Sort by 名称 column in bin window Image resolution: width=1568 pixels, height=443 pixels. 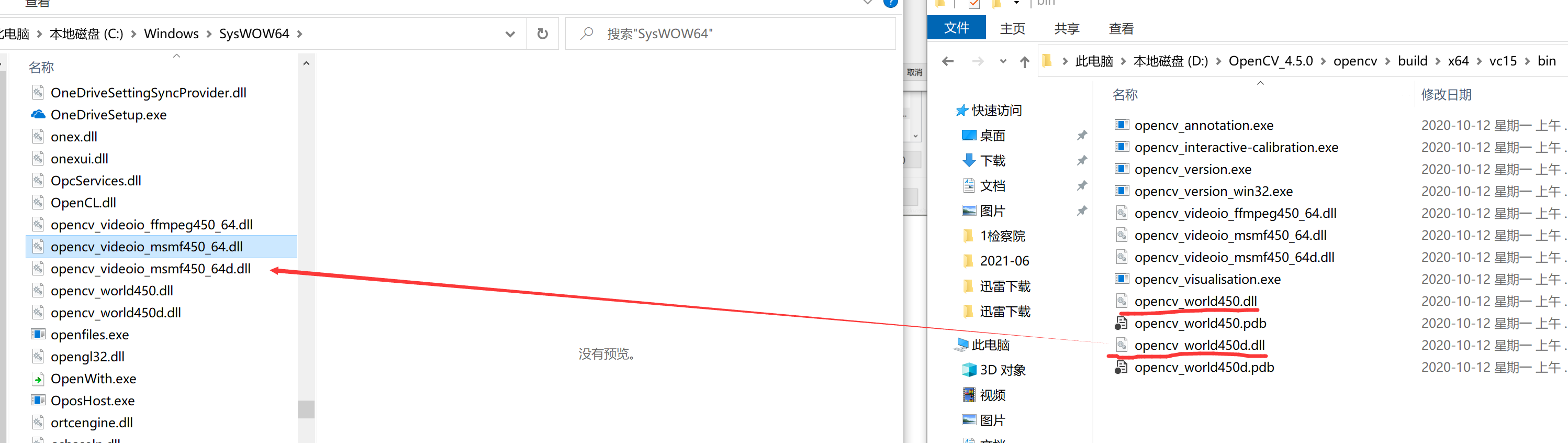tap(1124, 94)
